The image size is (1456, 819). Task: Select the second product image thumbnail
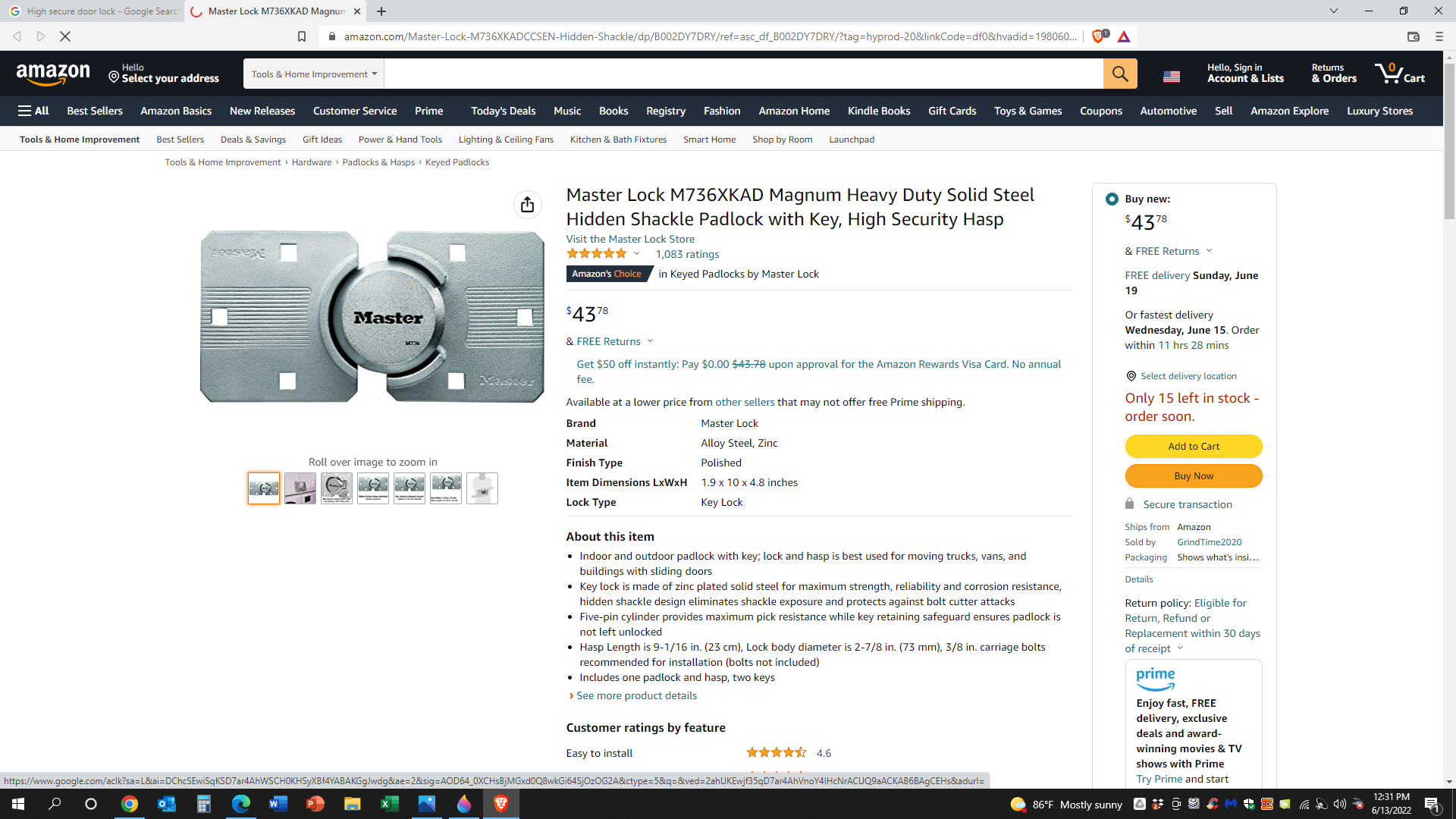click(300, 488)
